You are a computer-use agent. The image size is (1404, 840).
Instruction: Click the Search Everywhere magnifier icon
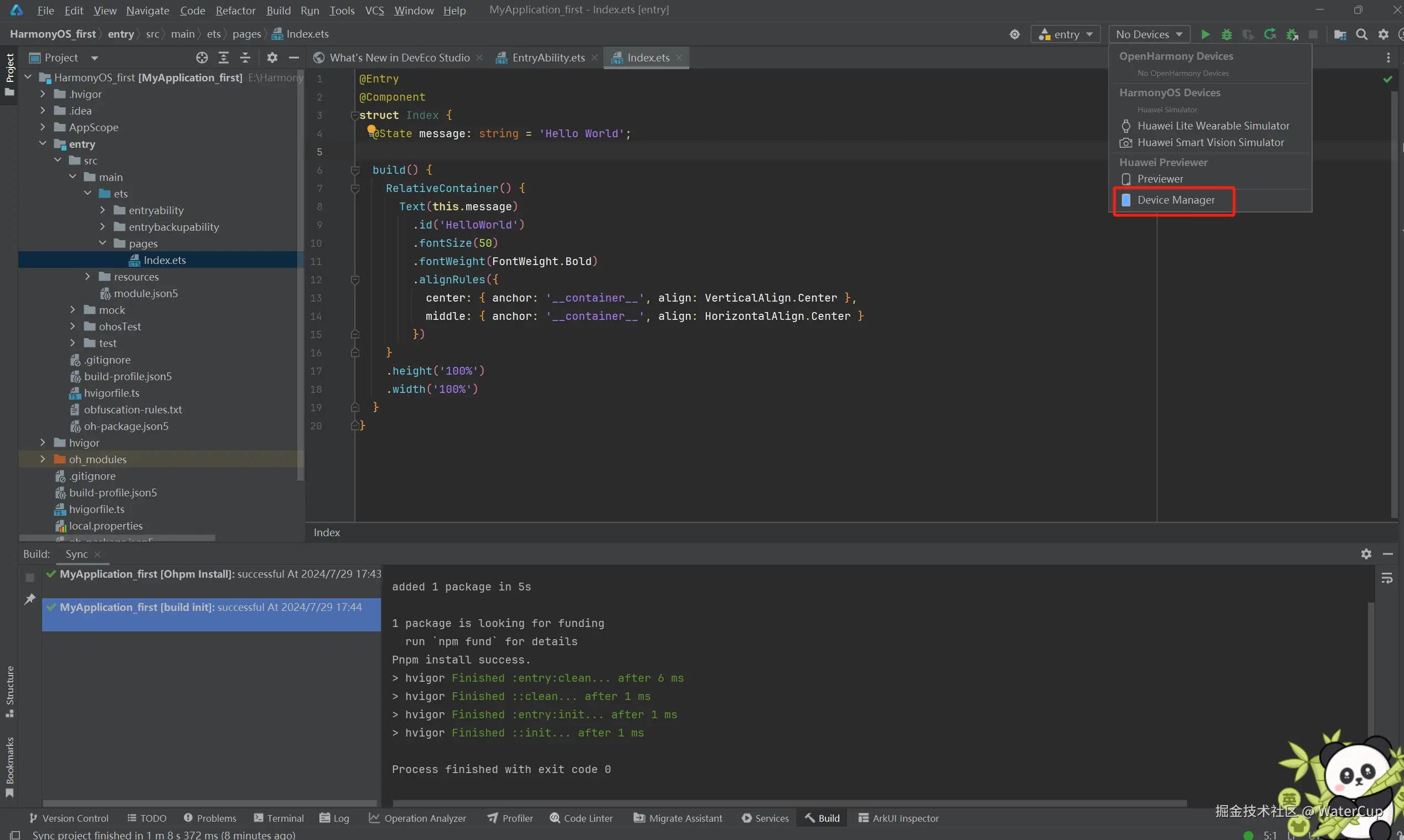click(1361, 34)
